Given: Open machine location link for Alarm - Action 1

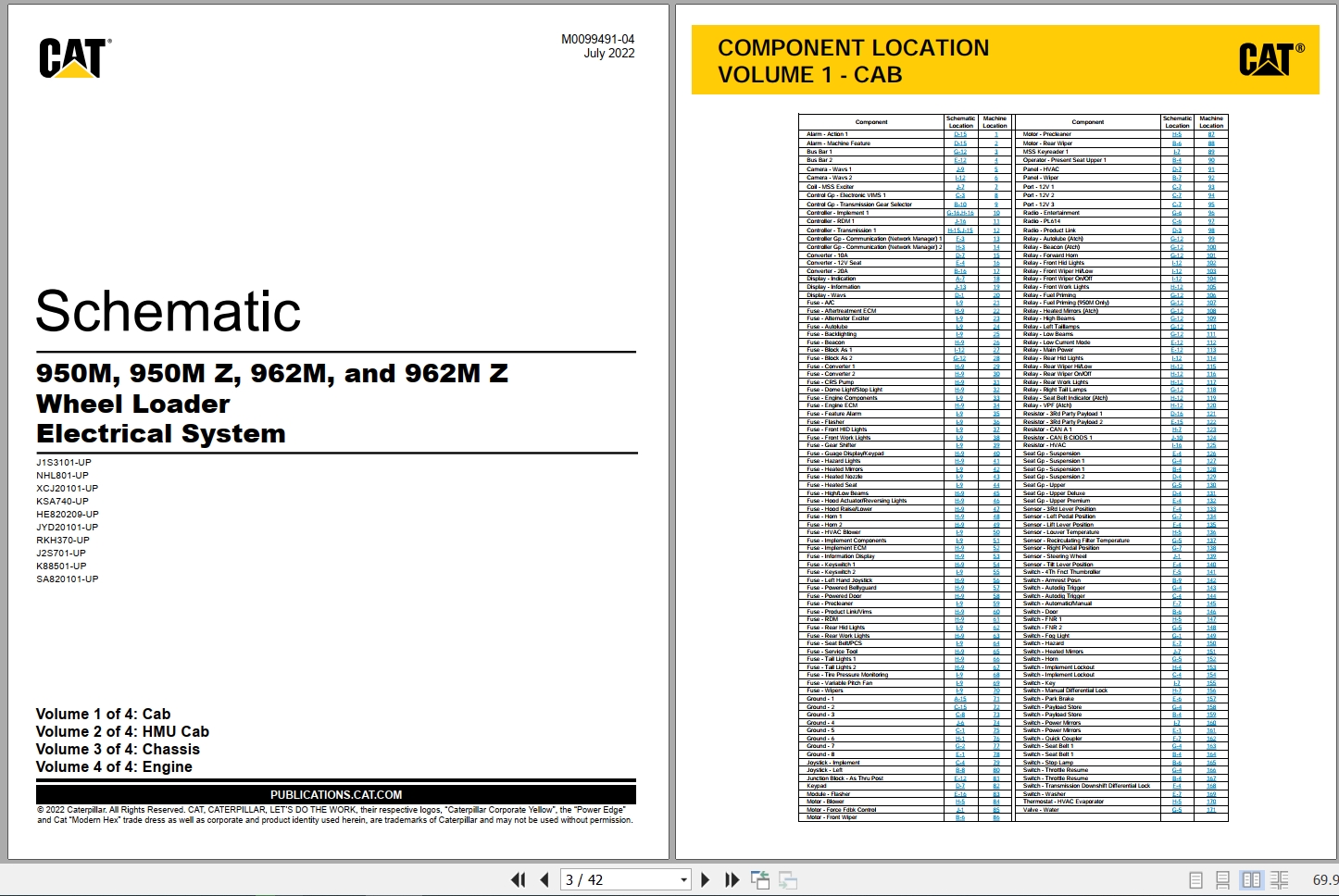Looking at the screenshot, I should [x=996, y=135].
